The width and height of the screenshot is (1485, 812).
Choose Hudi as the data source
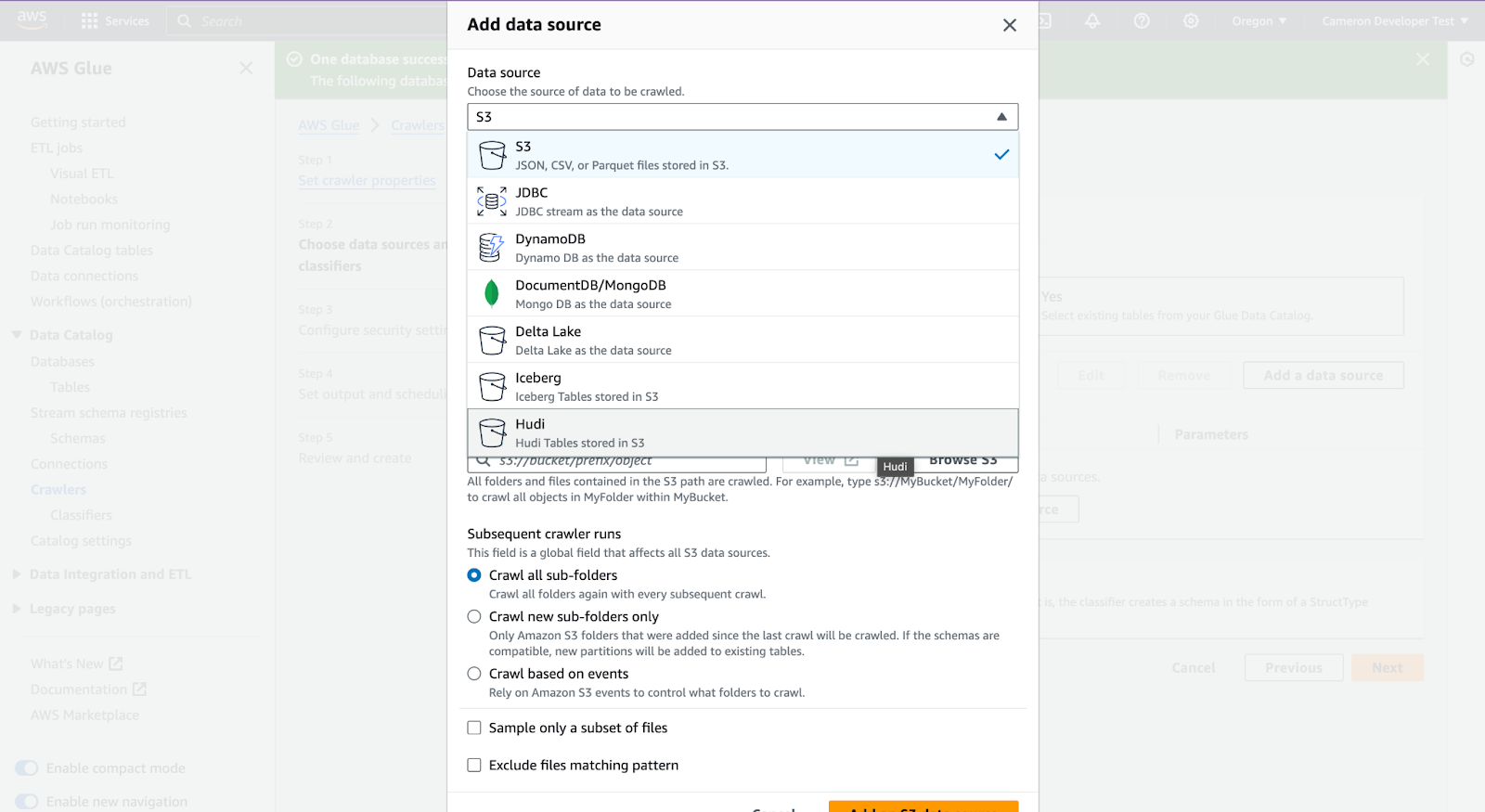(742, 433)
